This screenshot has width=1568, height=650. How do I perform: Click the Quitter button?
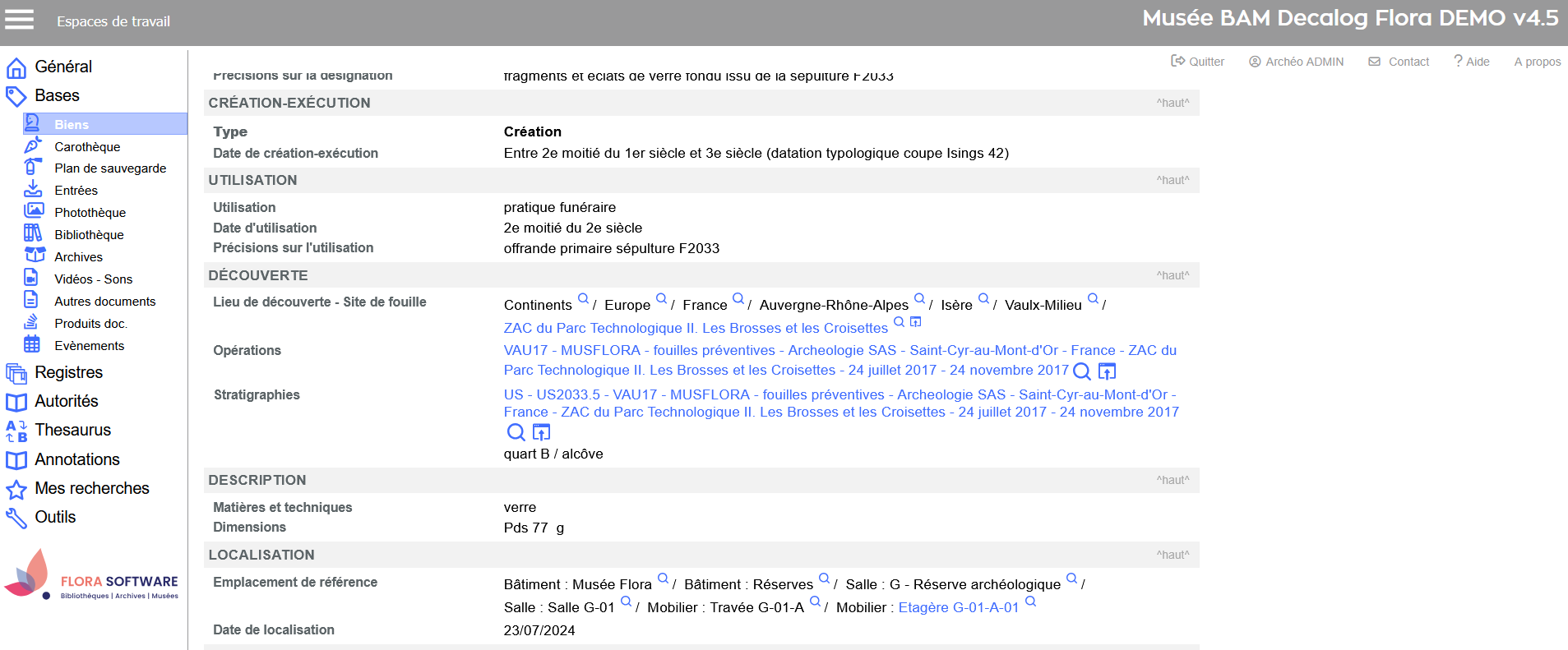click(x=1197, y=62)
